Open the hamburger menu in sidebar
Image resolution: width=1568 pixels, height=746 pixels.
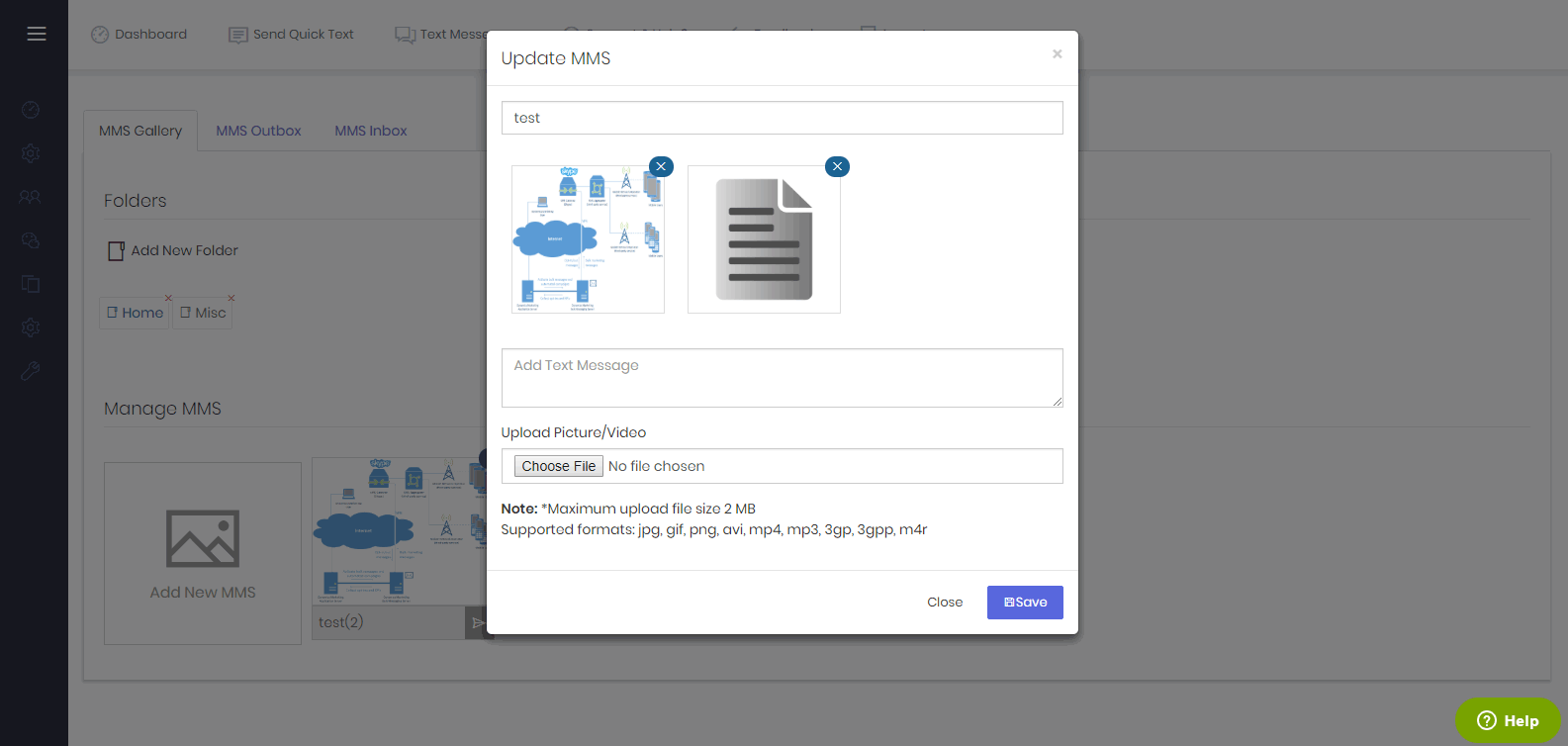37,35
